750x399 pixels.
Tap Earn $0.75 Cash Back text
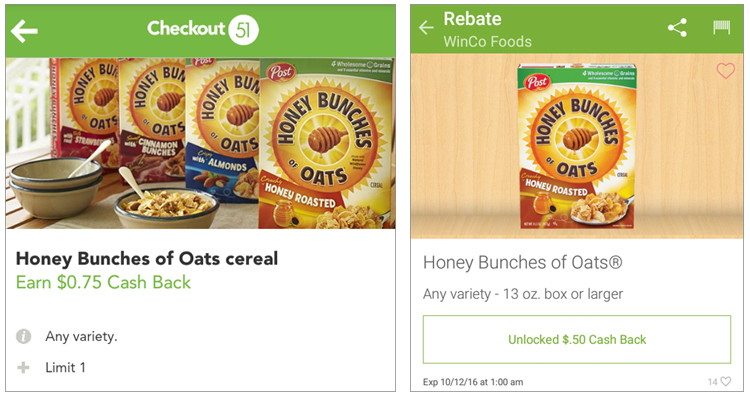click(103, 282)
